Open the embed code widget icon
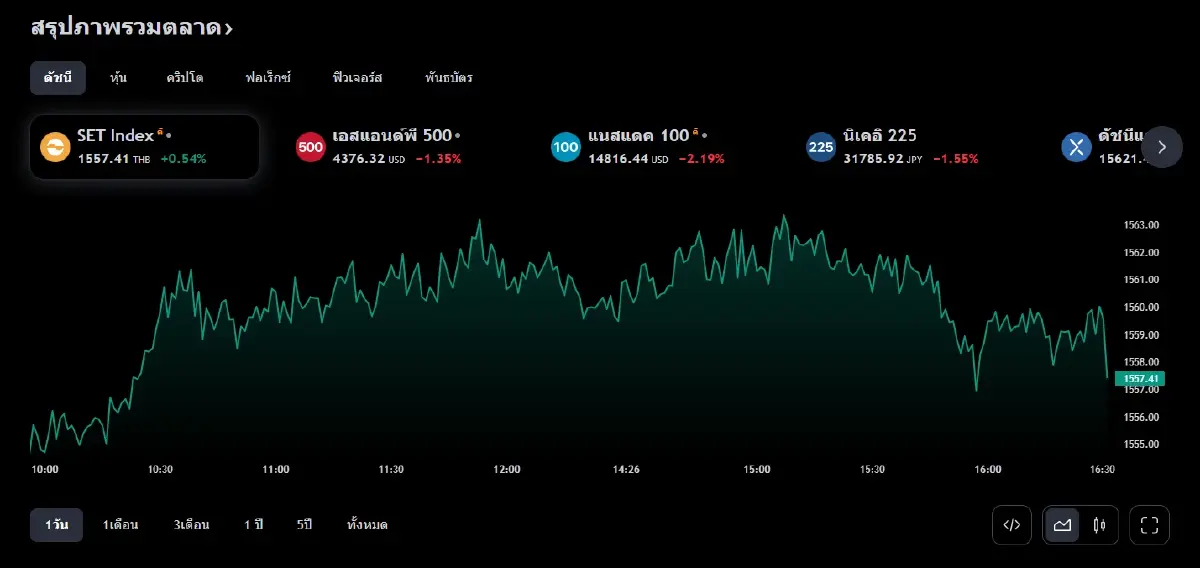This screenshot has height=568, width=1200. [x=1012, y=525]
